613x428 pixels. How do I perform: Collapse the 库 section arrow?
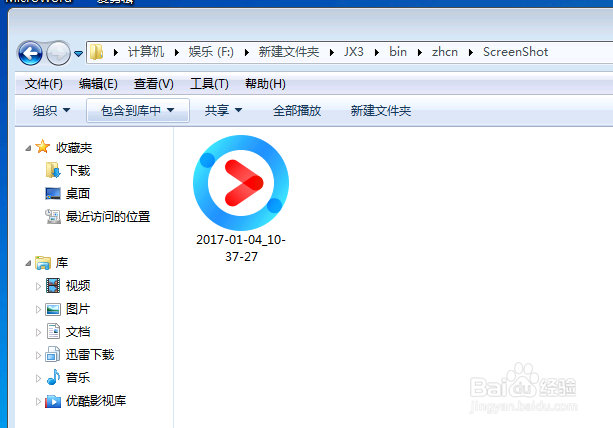[28, 263]
